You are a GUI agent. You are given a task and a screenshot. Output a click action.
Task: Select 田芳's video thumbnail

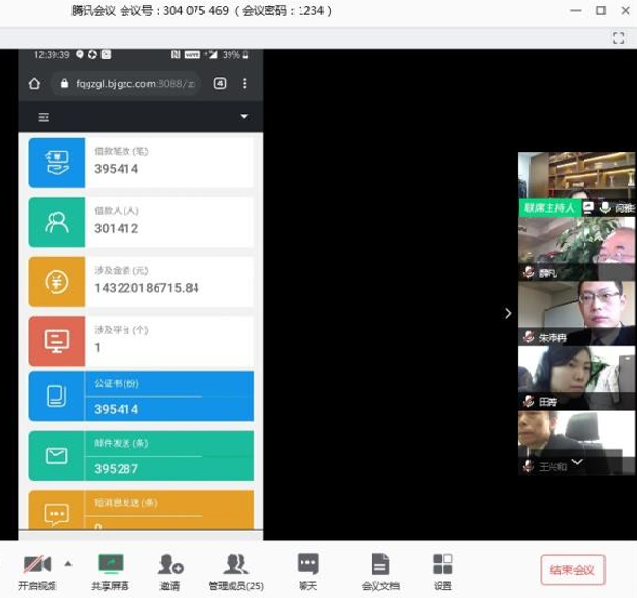(x=576, y=378)
